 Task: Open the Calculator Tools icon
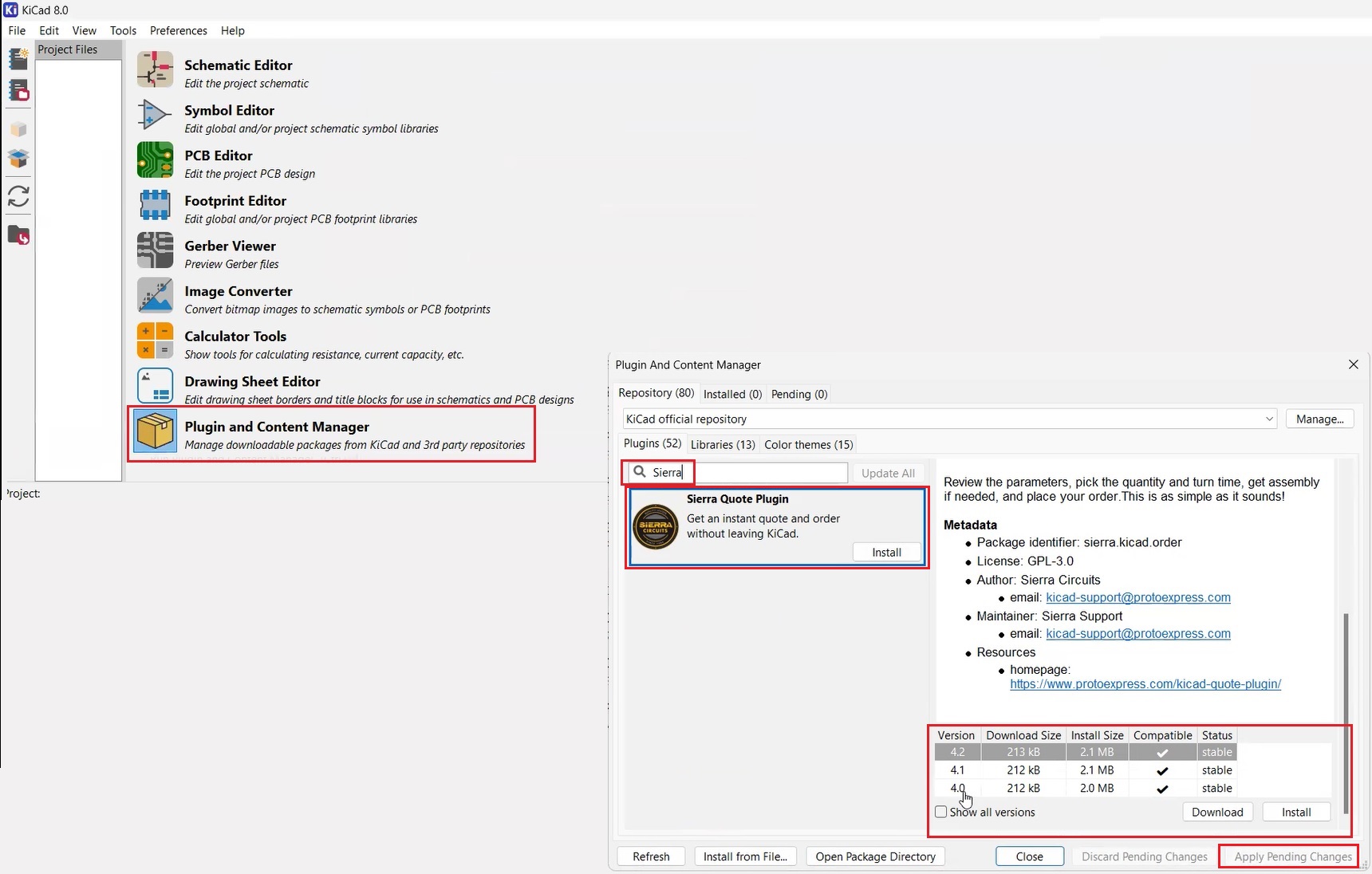pos(155,341)
